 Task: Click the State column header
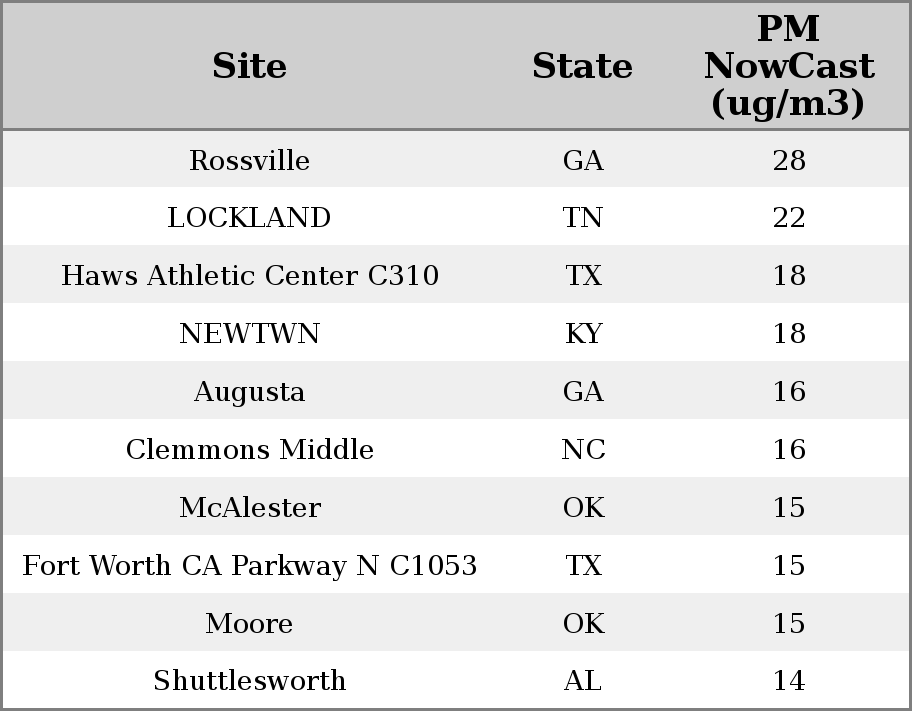(x=582, y=66)
